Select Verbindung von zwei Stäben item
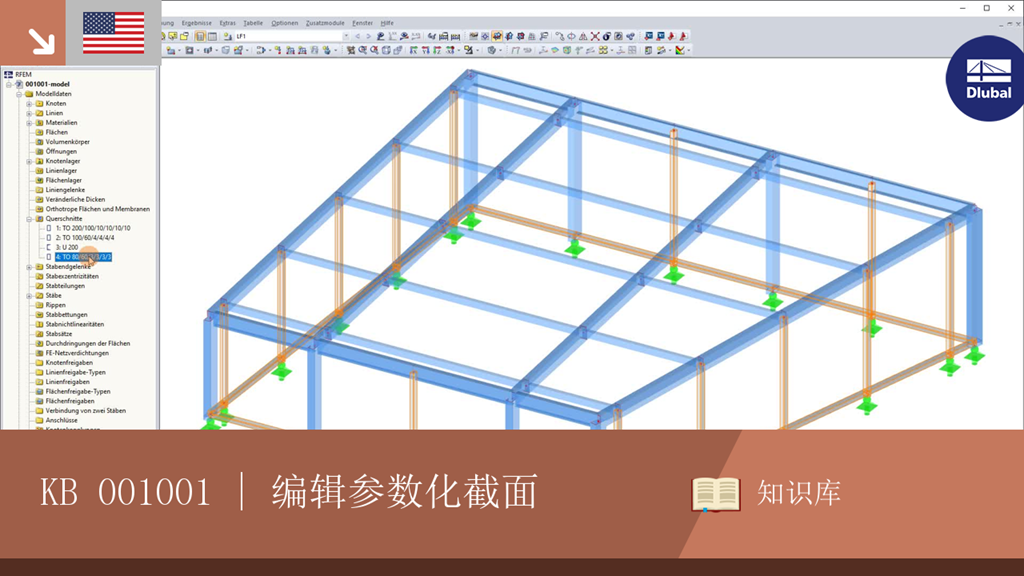Screen dimensions: 1024x576 pyautogui.click(x=86, y=411)
